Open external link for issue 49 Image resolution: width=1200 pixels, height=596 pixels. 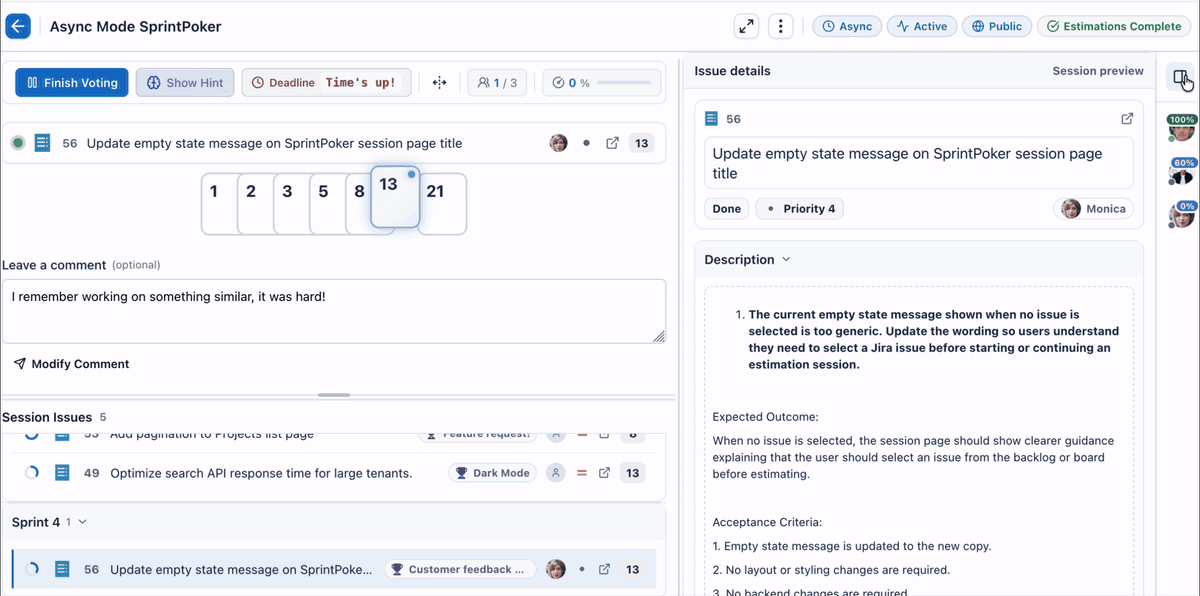[604, 473]
